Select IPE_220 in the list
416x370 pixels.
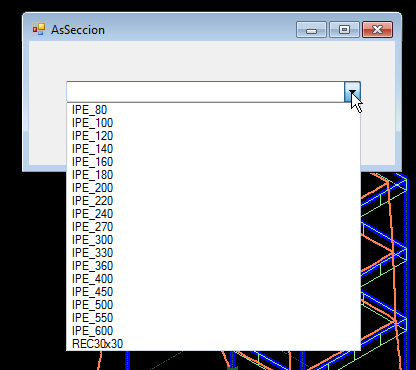[213, 201]
